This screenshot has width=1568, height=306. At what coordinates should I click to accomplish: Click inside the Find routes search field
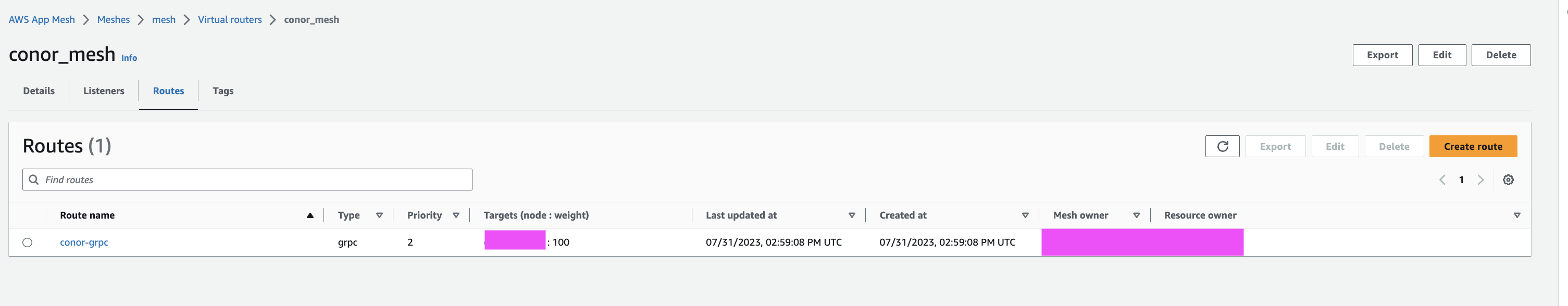[243, 180]
